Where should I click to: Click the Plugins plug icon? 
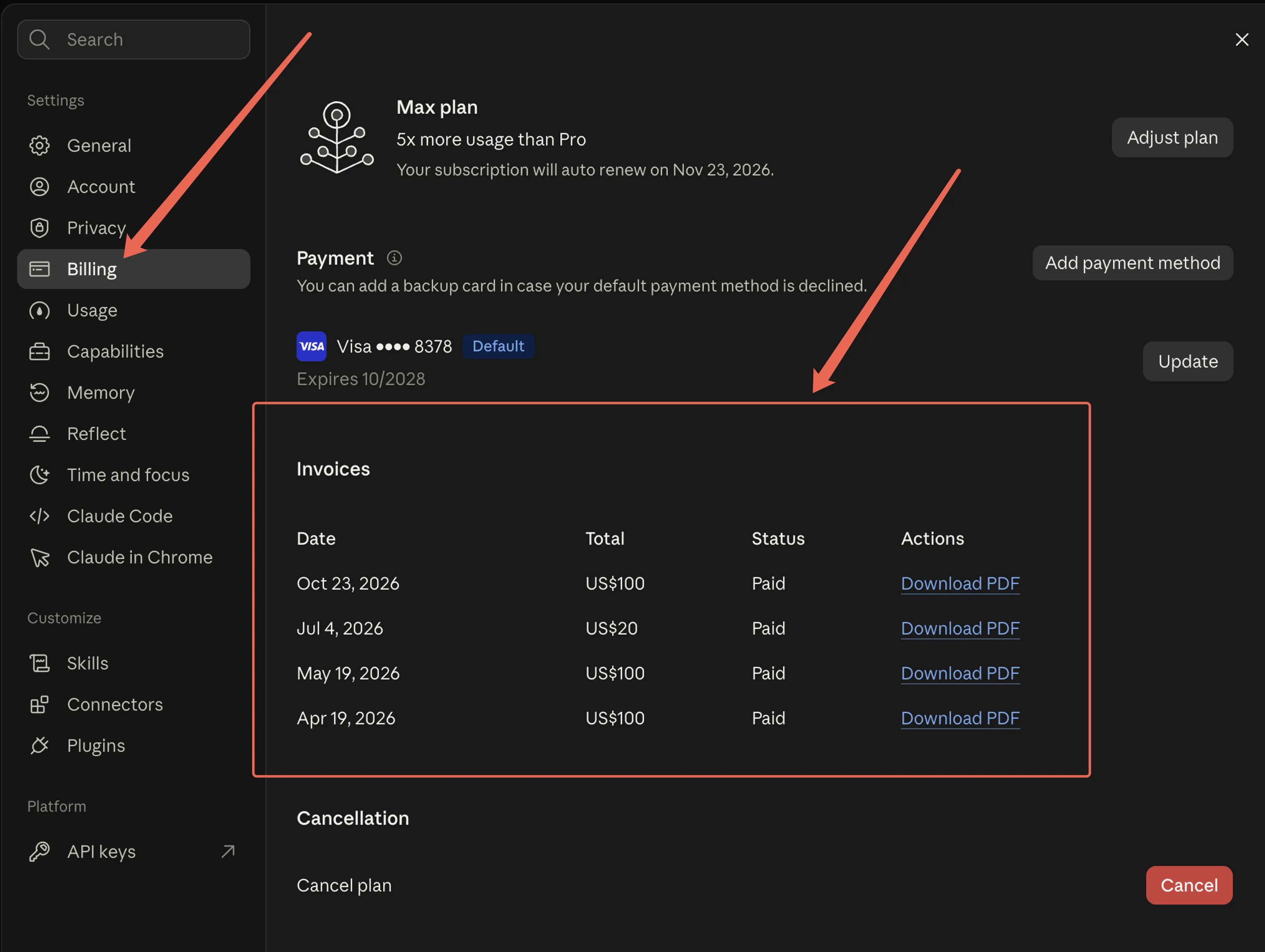pos(40,745)
